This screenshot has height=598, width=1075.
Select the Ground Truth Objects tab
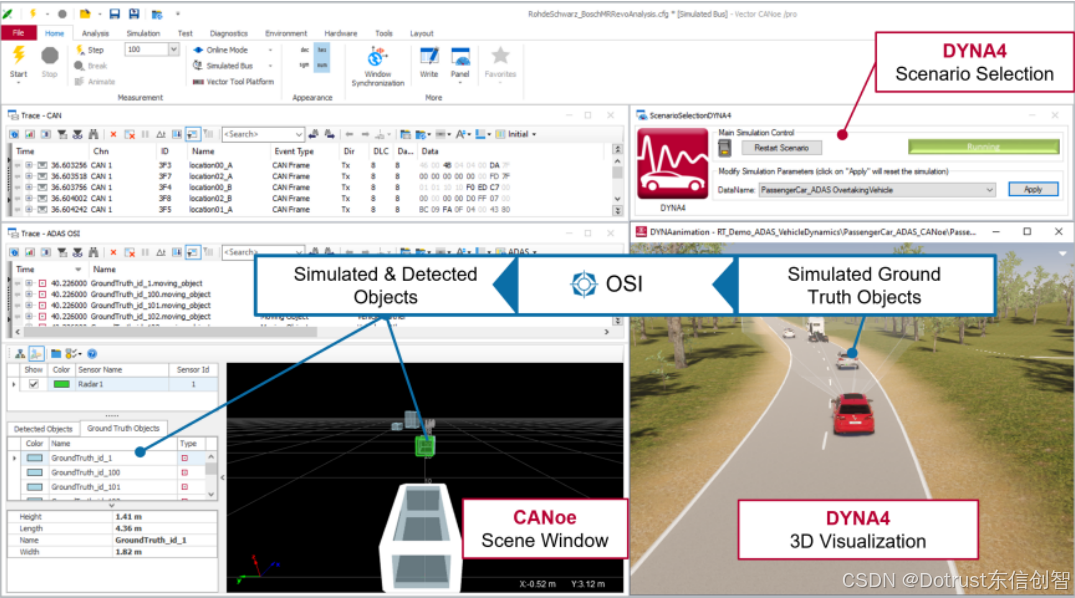[123, 428]
